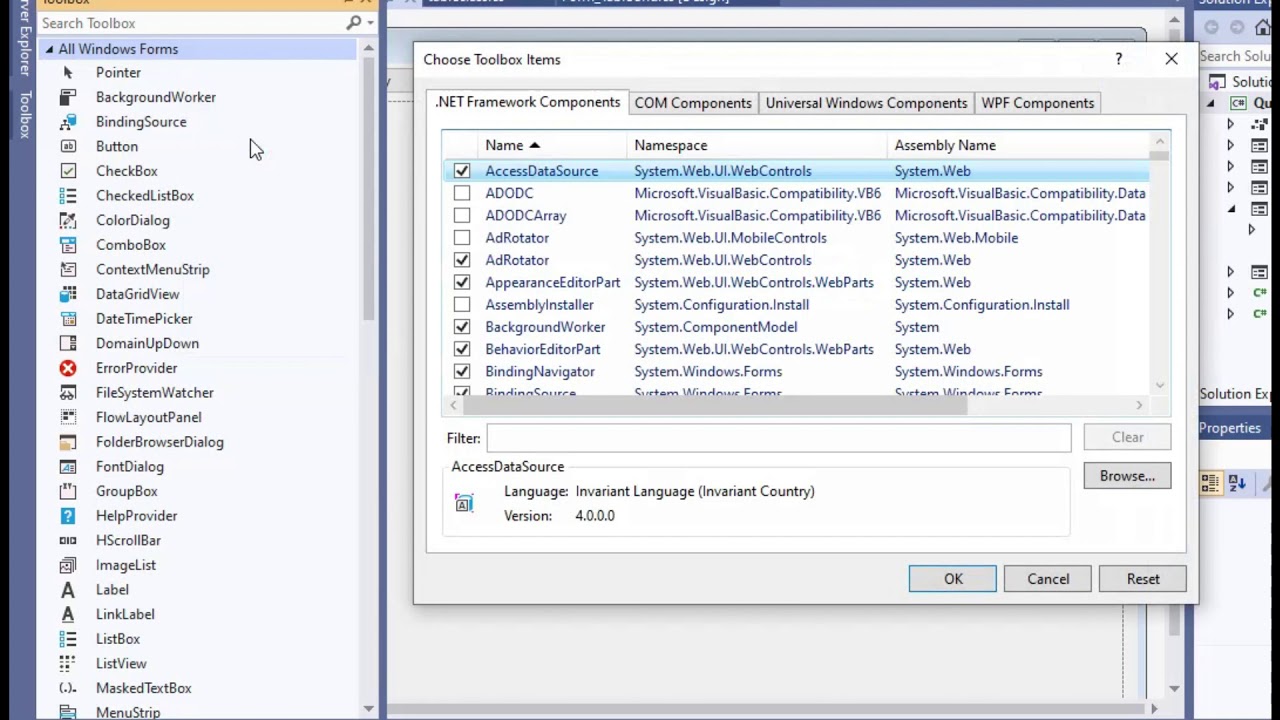Click the toolbox search magnifier icon
Screen dimensions: 1280x720
point(353,23)
